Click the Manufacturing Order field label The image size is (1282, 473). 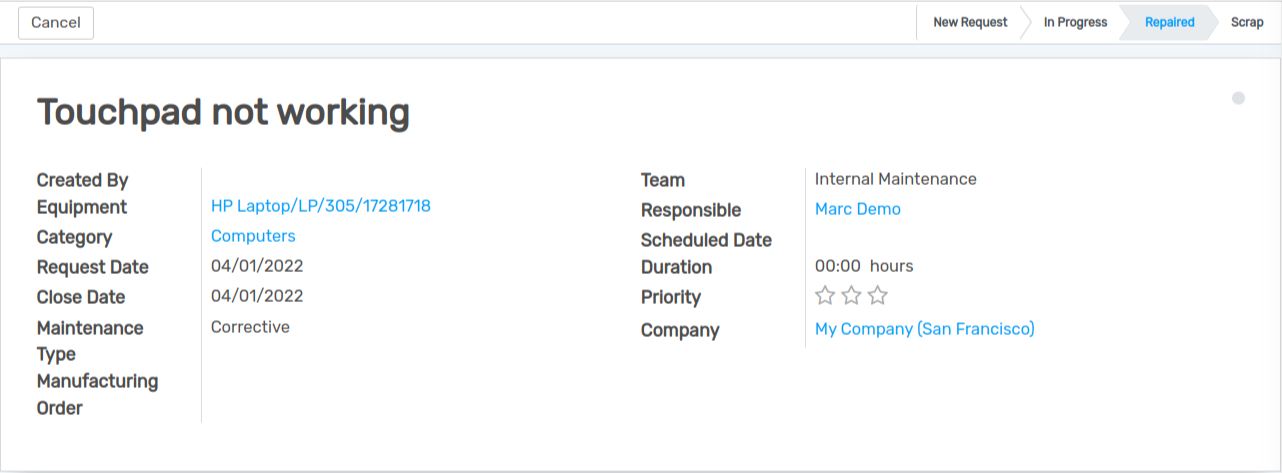tap(97, 394)
